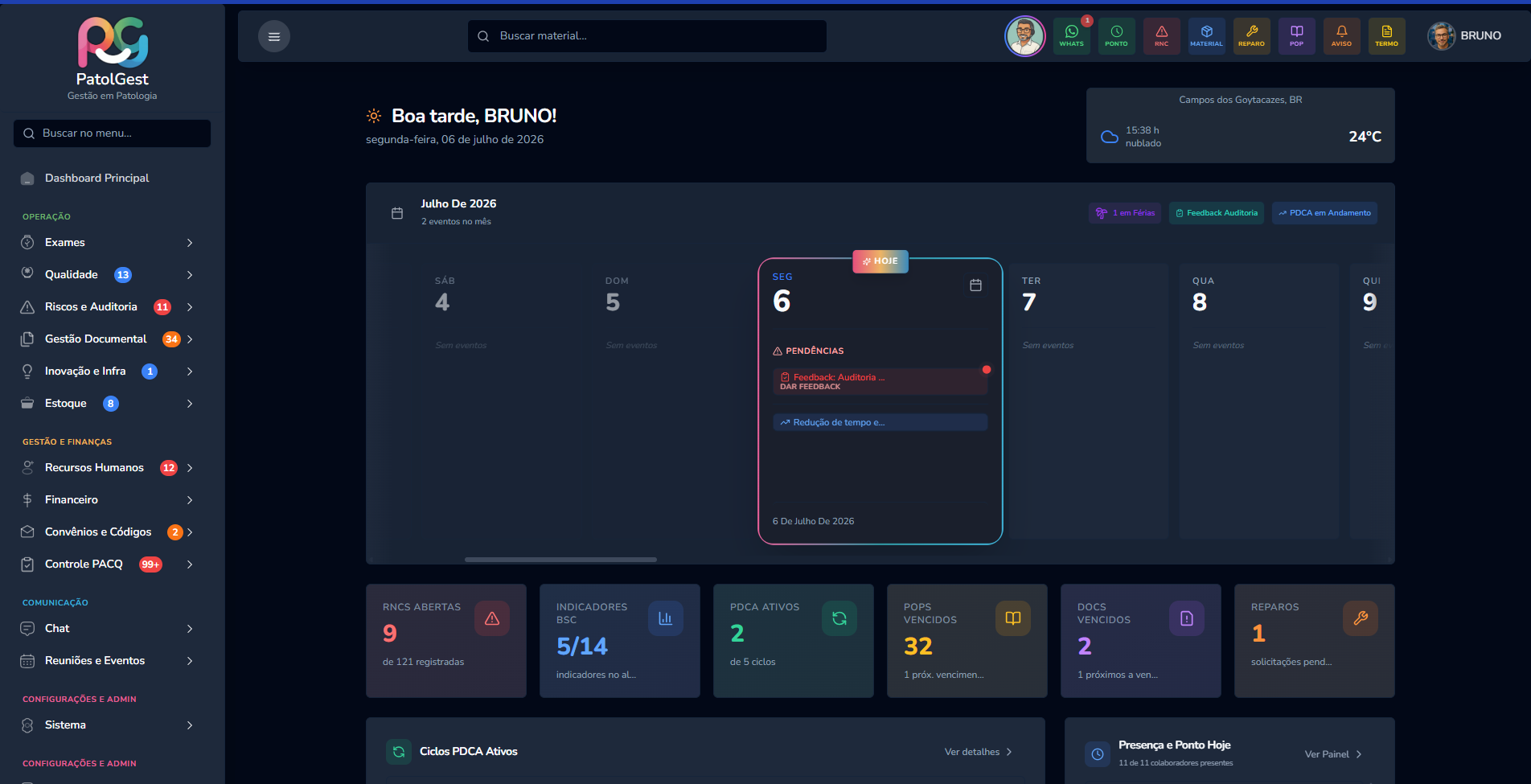Click the assistant avatar with glasses
This screenshot has height=784, width=1531.
click(1024, 36)
